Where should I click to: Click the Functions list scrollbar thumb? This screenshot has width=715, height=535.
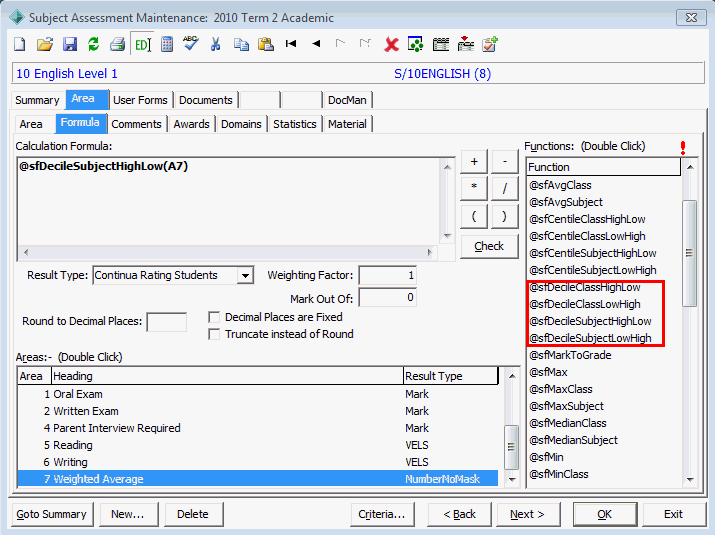[x=689, y=253]
